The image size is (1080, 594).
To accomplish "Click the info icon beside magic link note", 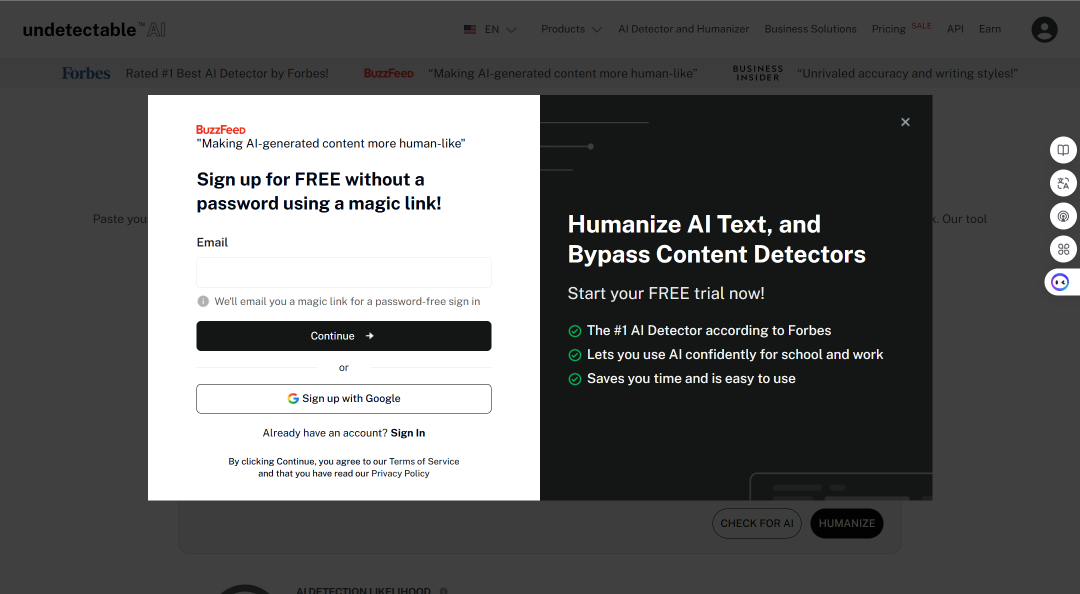I will tap(203, 301).
